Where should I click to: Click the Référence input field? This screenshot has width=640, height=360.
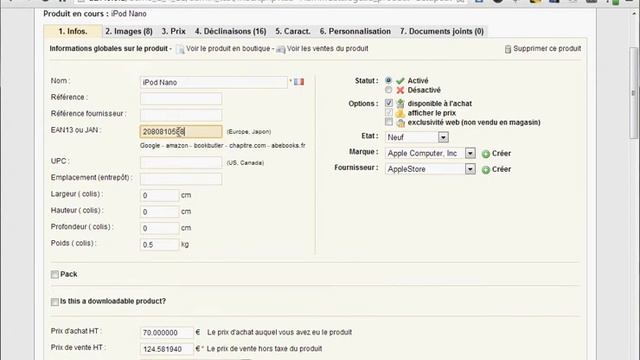[x=181, y=98]
